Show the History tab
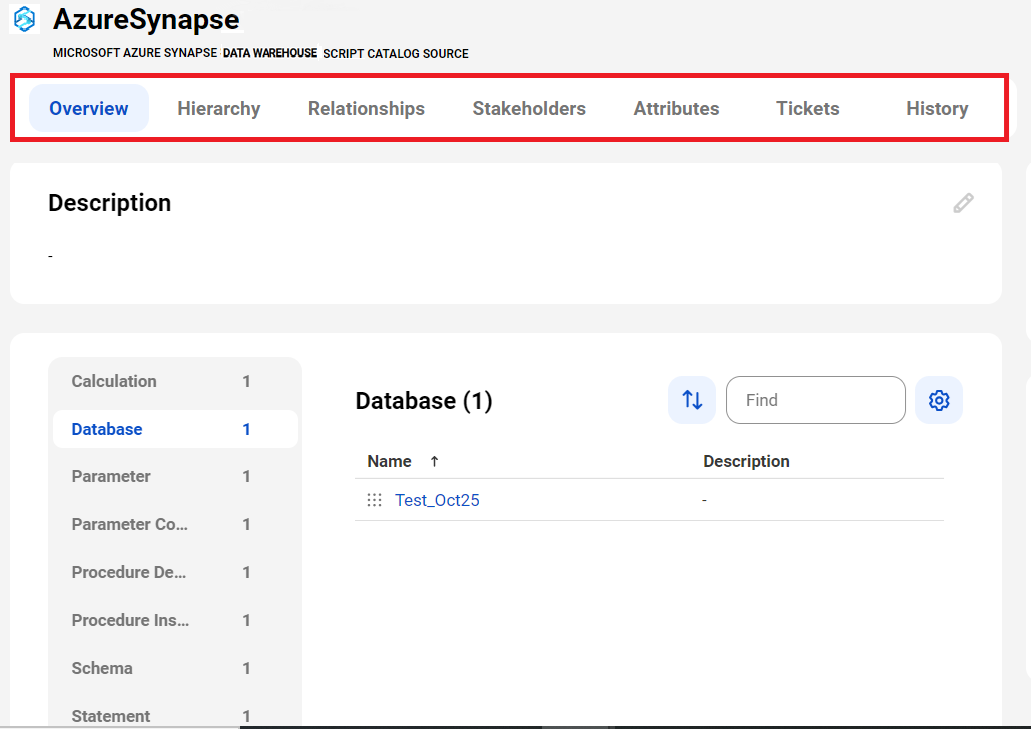This screenshot has height=729, width=1031. [x=937, y=108]
